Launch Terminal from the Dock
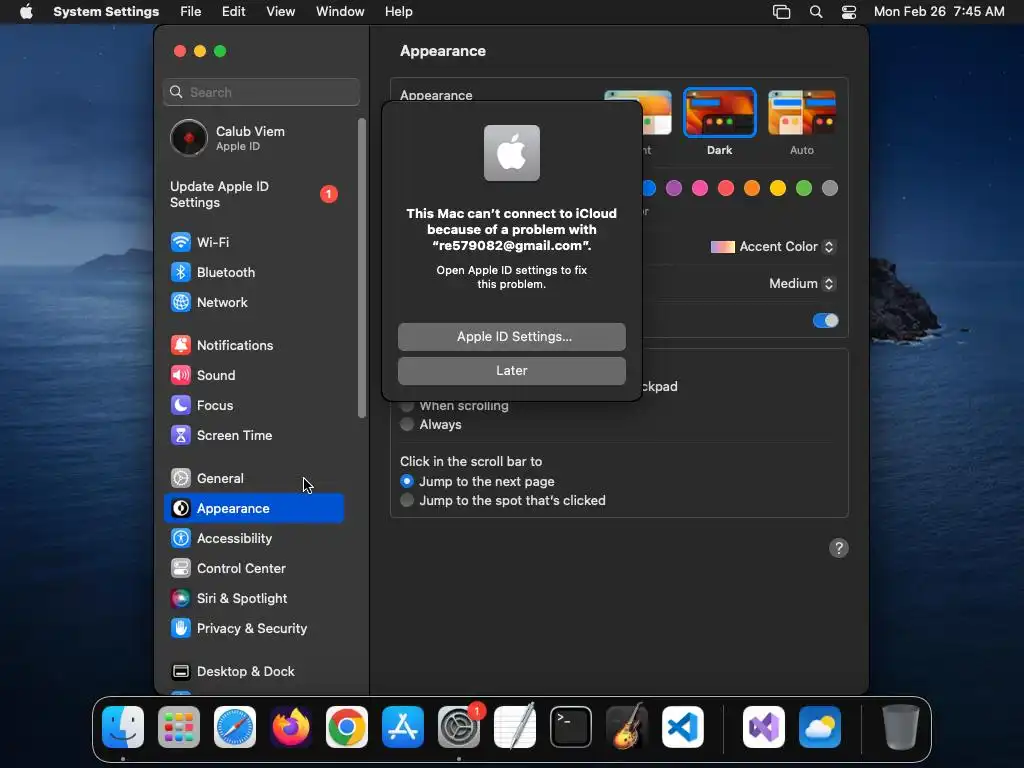This screenshot has height=768, width=1024. (x=571, y=727)
